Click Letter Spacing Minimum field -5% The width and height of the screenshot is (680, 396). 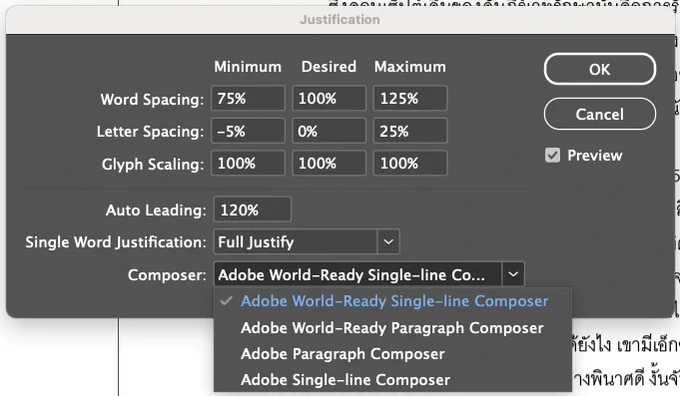coord(248,131)
